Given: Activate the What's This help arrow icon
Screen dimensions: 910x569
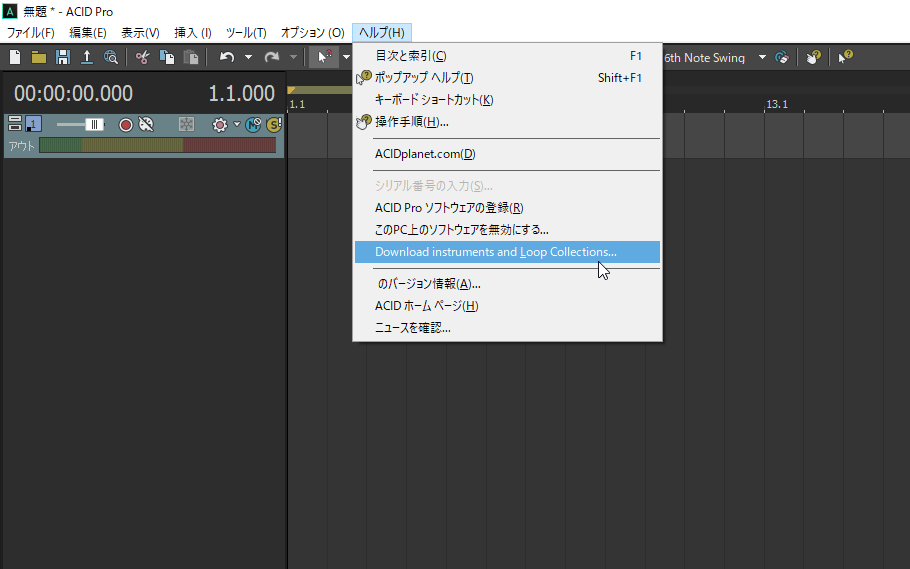Looking at the screenshot, I should click(x=846, y=57).
